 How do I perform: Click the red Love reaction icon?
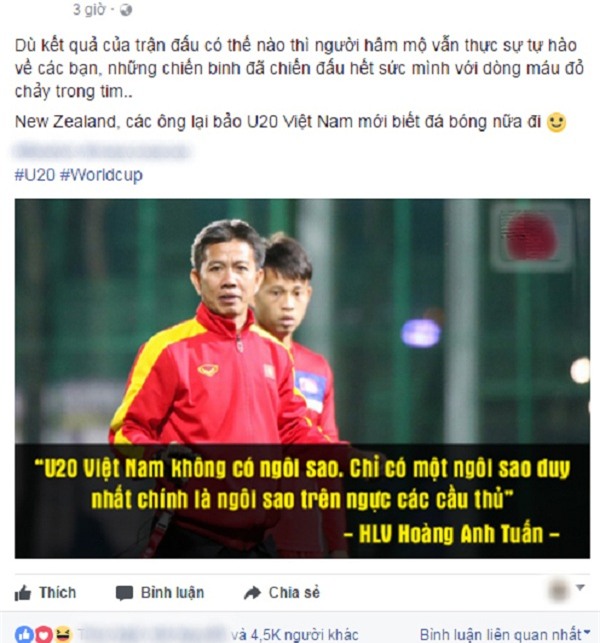44,634
